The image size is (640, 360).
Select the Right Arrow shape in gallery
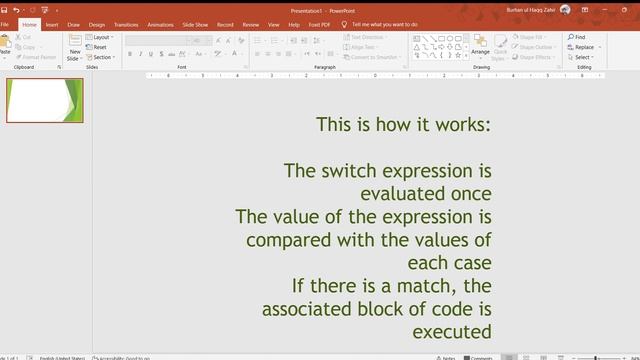(441, 47)
